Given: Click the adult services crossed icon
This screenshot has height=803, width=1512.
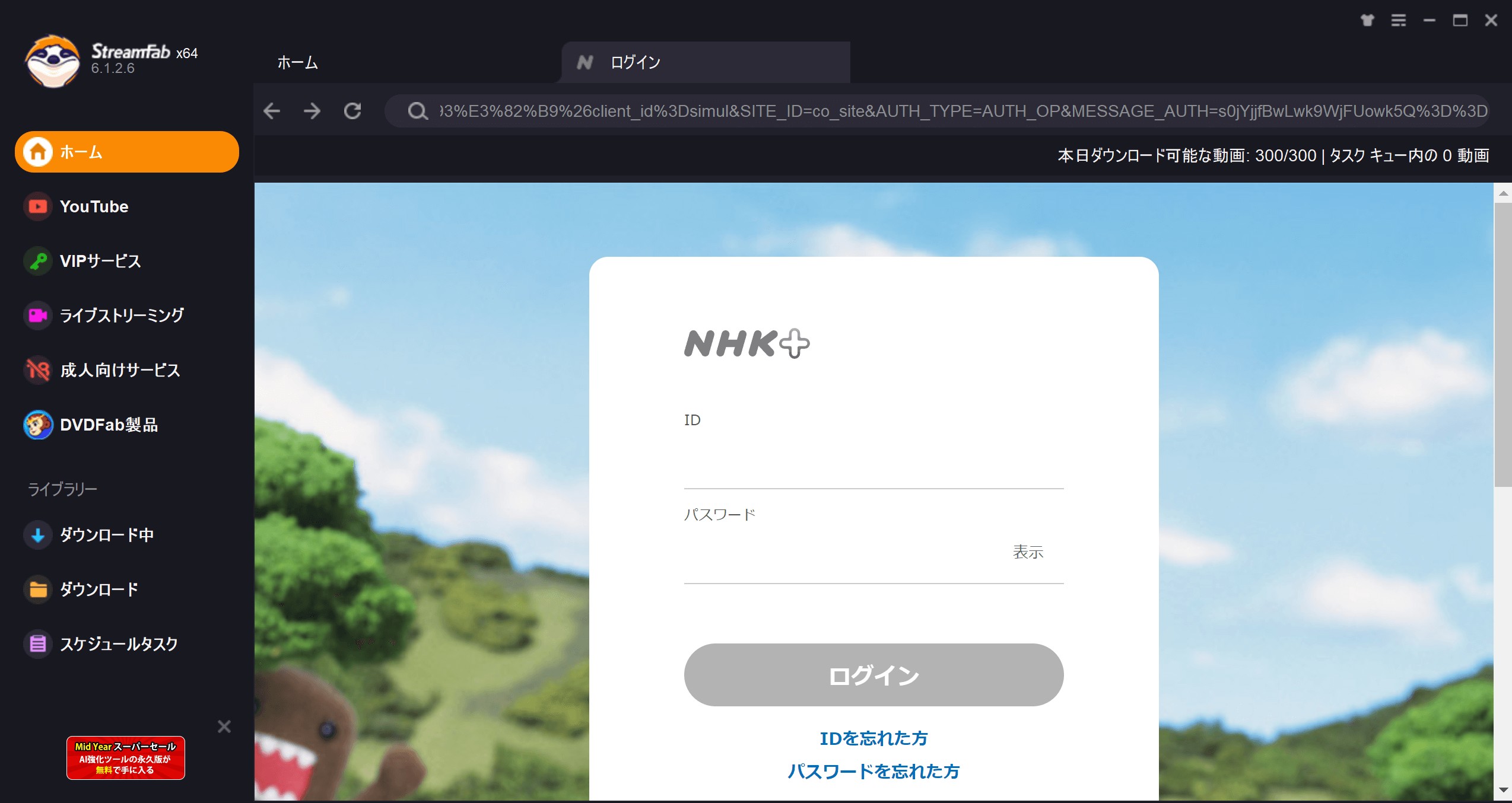Looking at the screenshot, I should coord(38,370).
